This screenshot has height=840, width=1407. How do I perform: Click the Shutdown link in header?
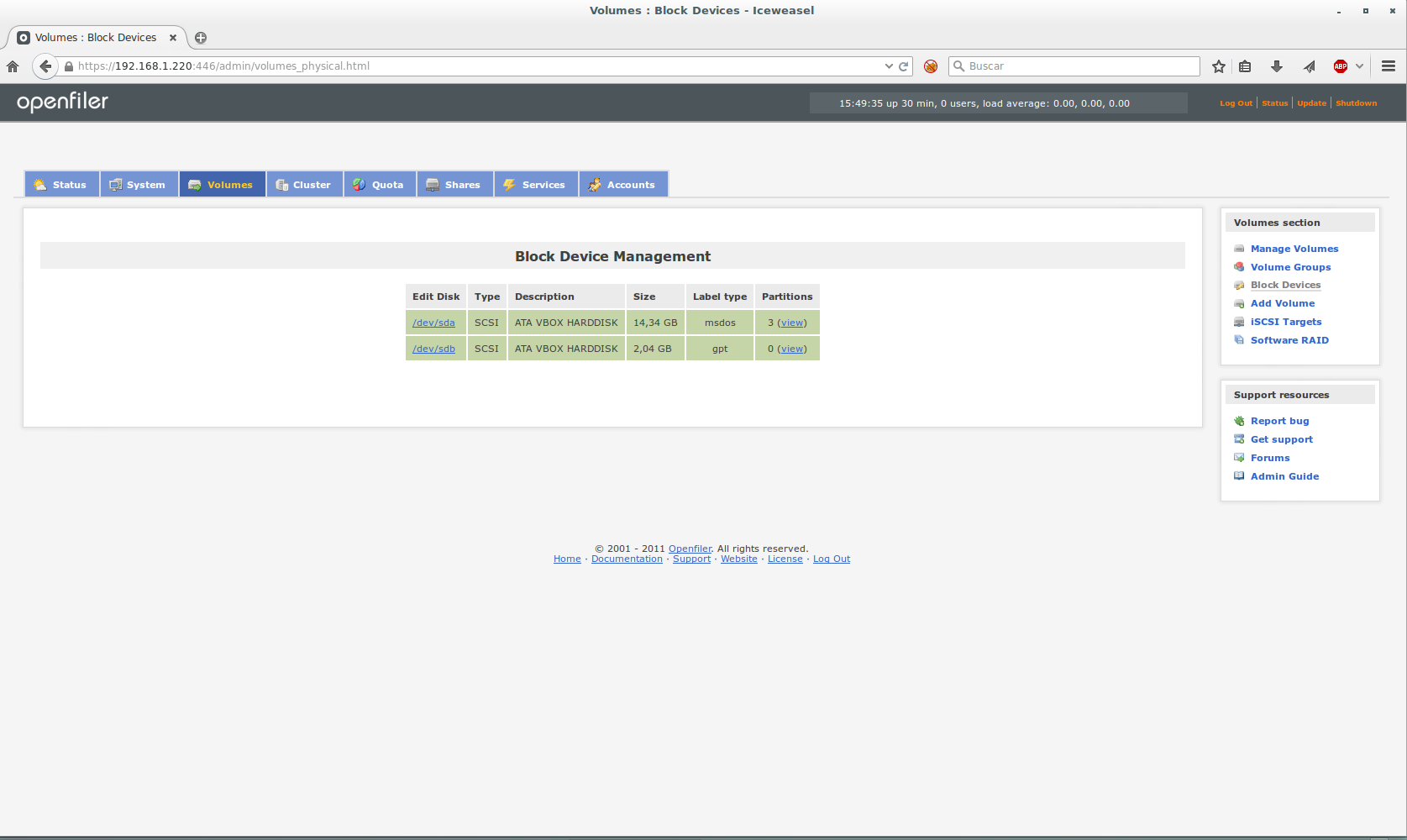pyautogui.click(x=1356, y=103)
